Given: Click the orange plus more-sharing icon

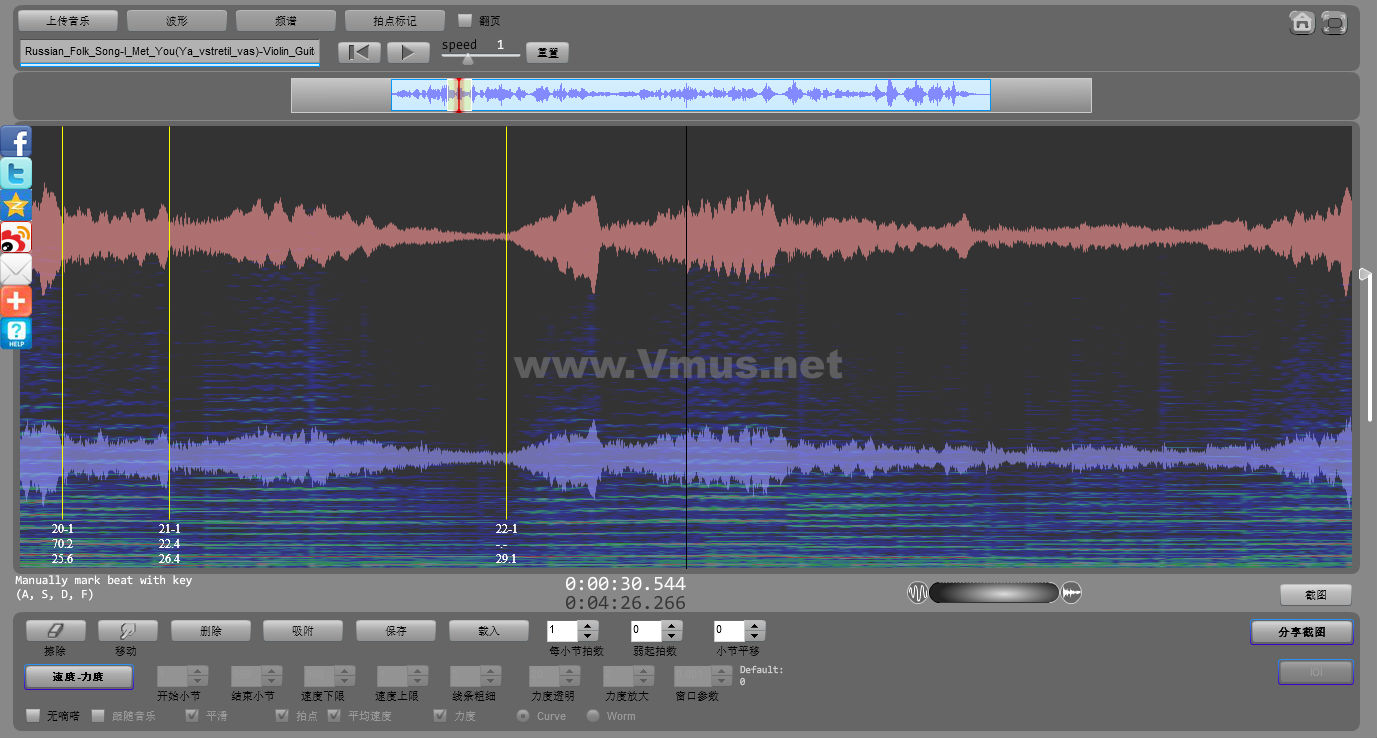Looking at the screenshot, I should tap(16, 301).
